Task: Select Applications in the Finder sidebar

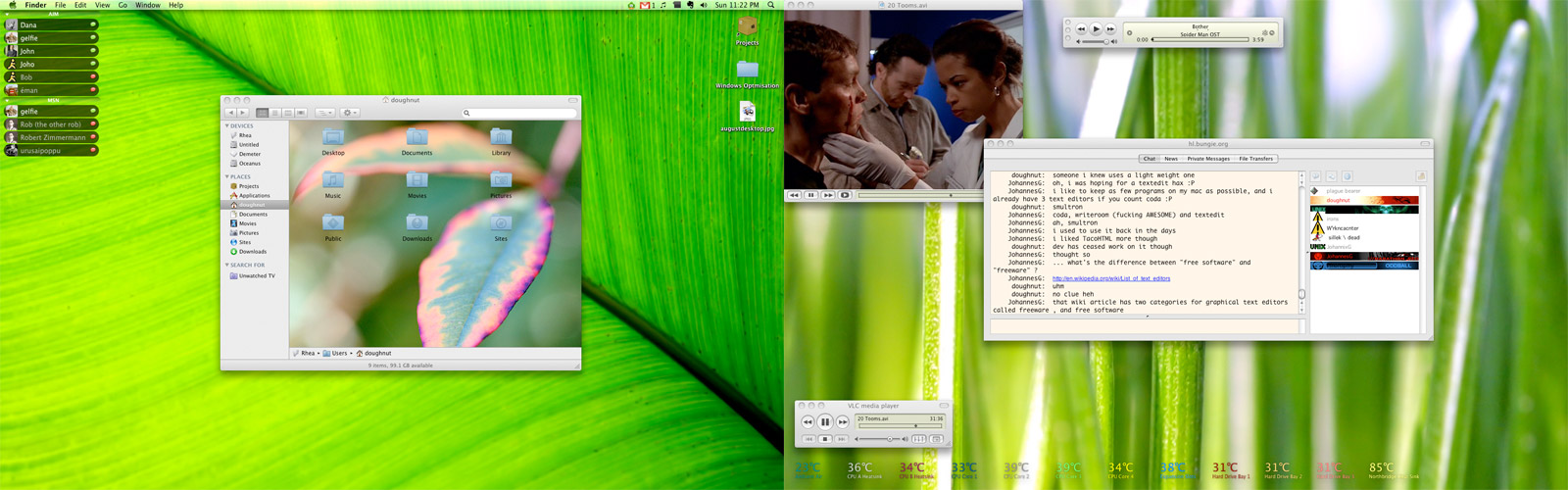Action: pos(254,196)
